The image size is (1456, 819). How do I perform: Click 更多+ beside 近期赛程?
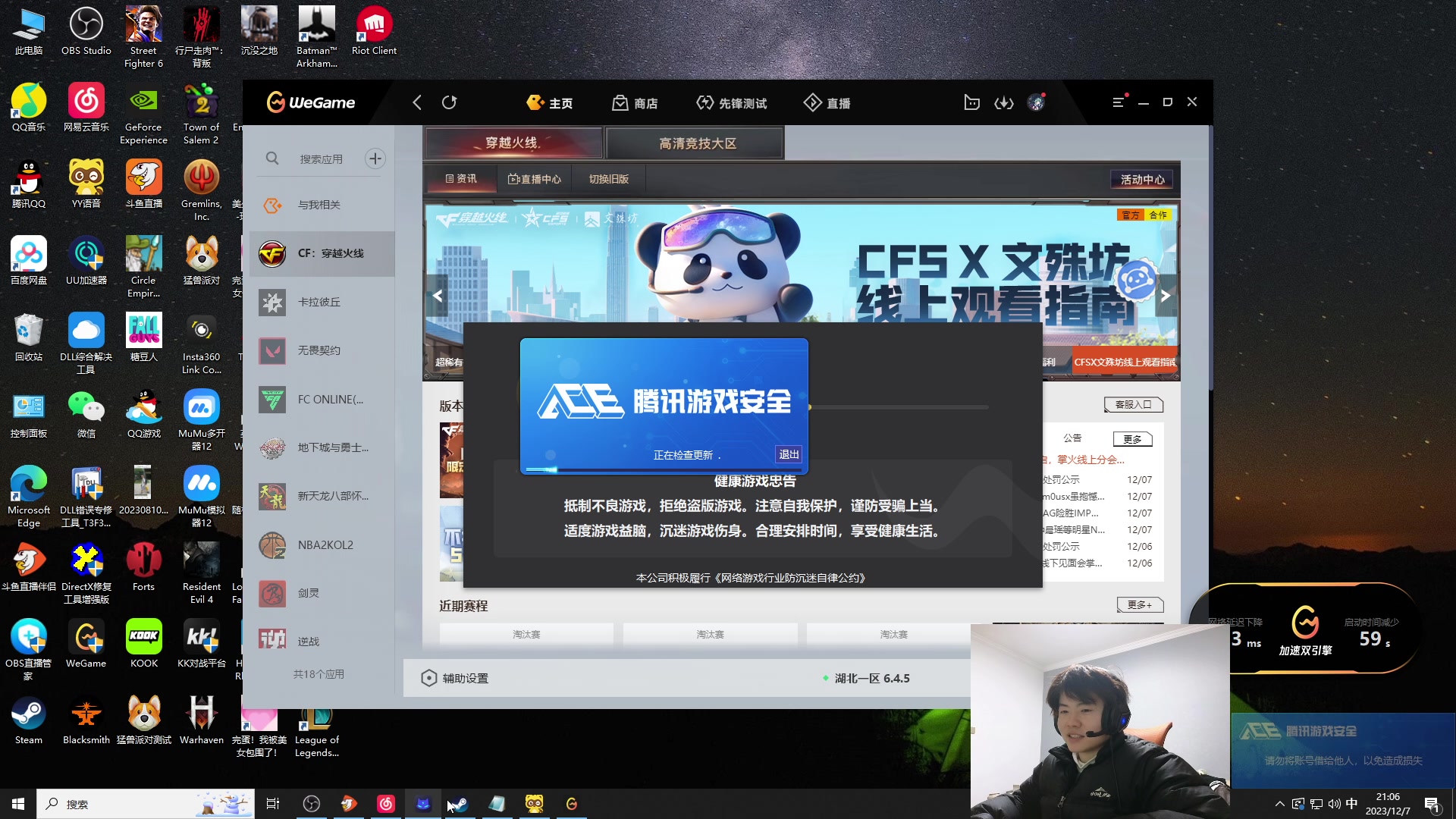[1140, 604]
